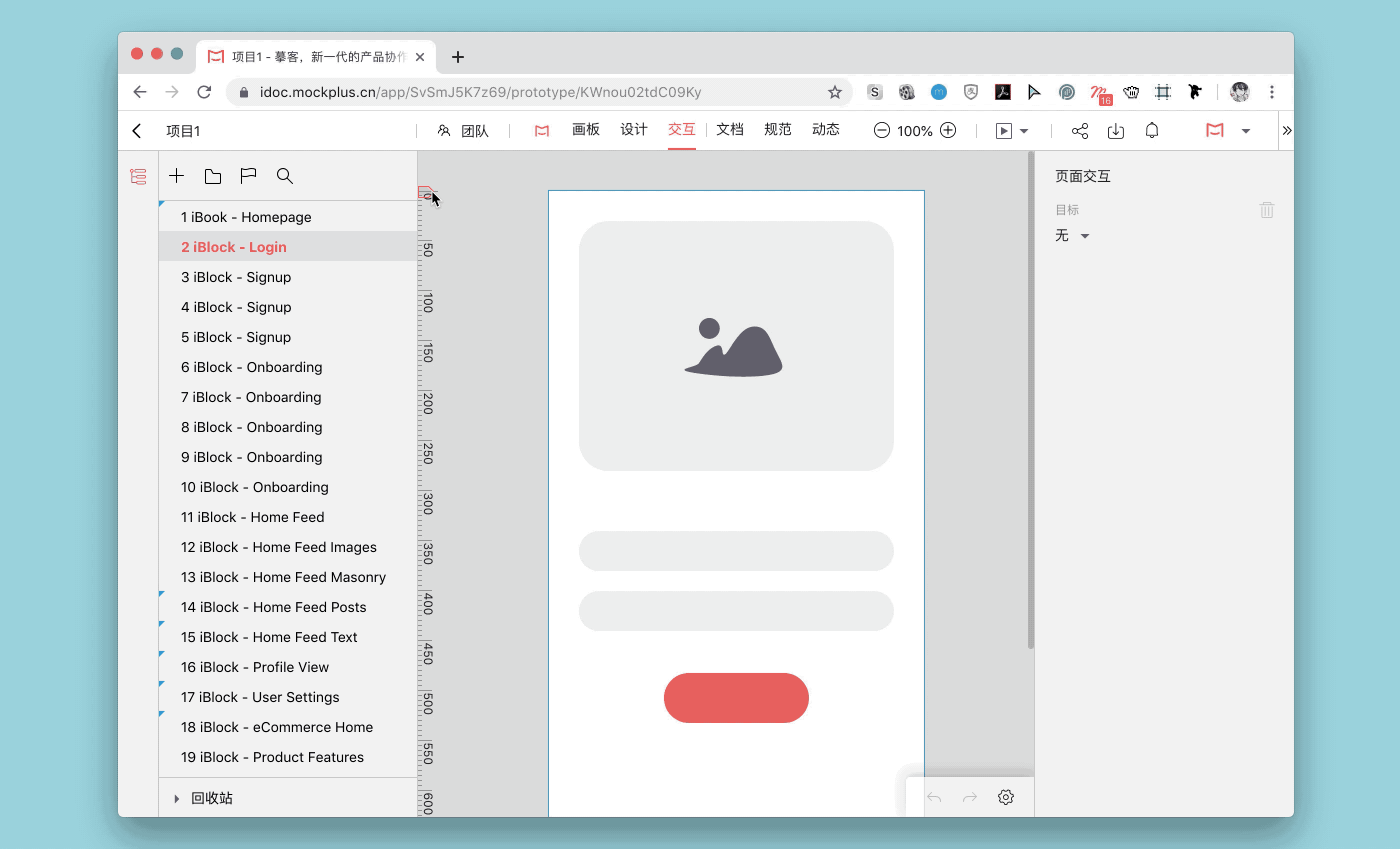Click the add new page plus icon
This screenshot has height=849, width=1400.
coord(176,176)
